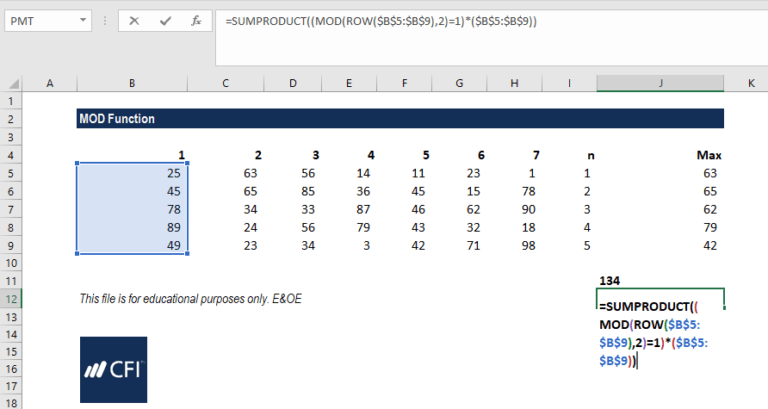768x409 pixels.
Task: Select row 1 header
Action: pyautogui.click(x=11, y=102)
